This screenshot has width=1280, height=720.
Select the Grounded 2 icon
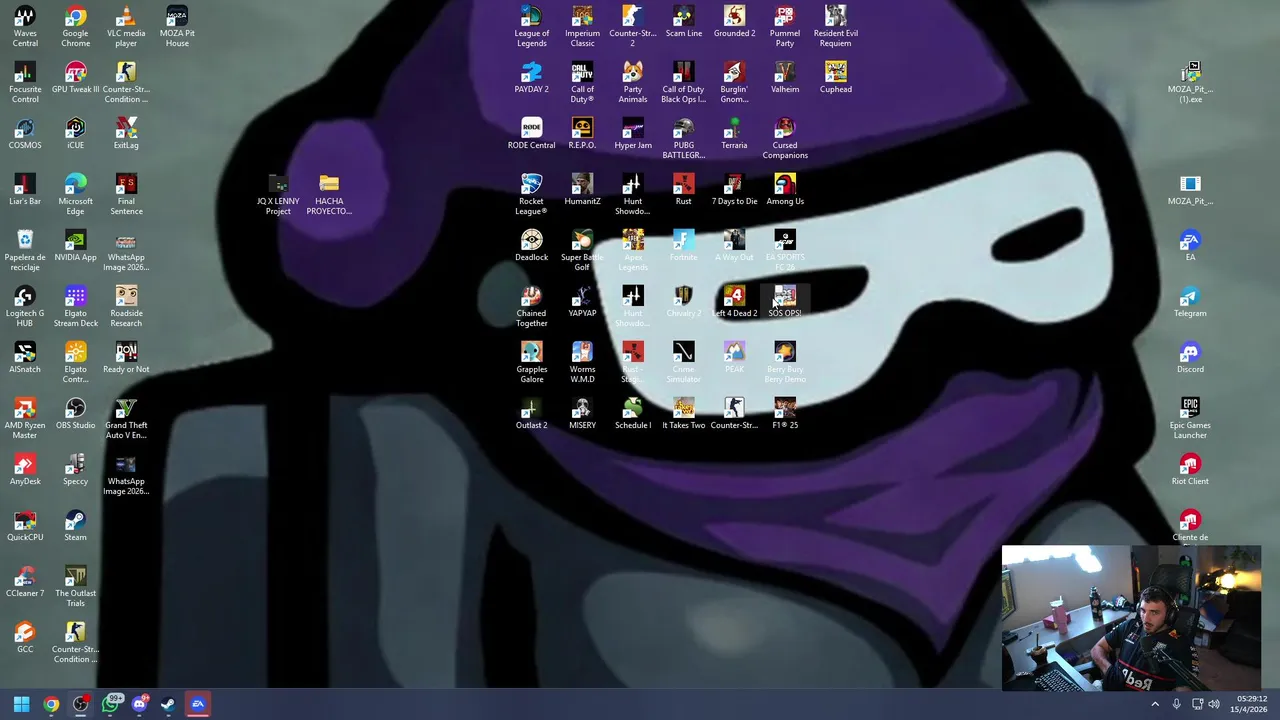(734, 21)
